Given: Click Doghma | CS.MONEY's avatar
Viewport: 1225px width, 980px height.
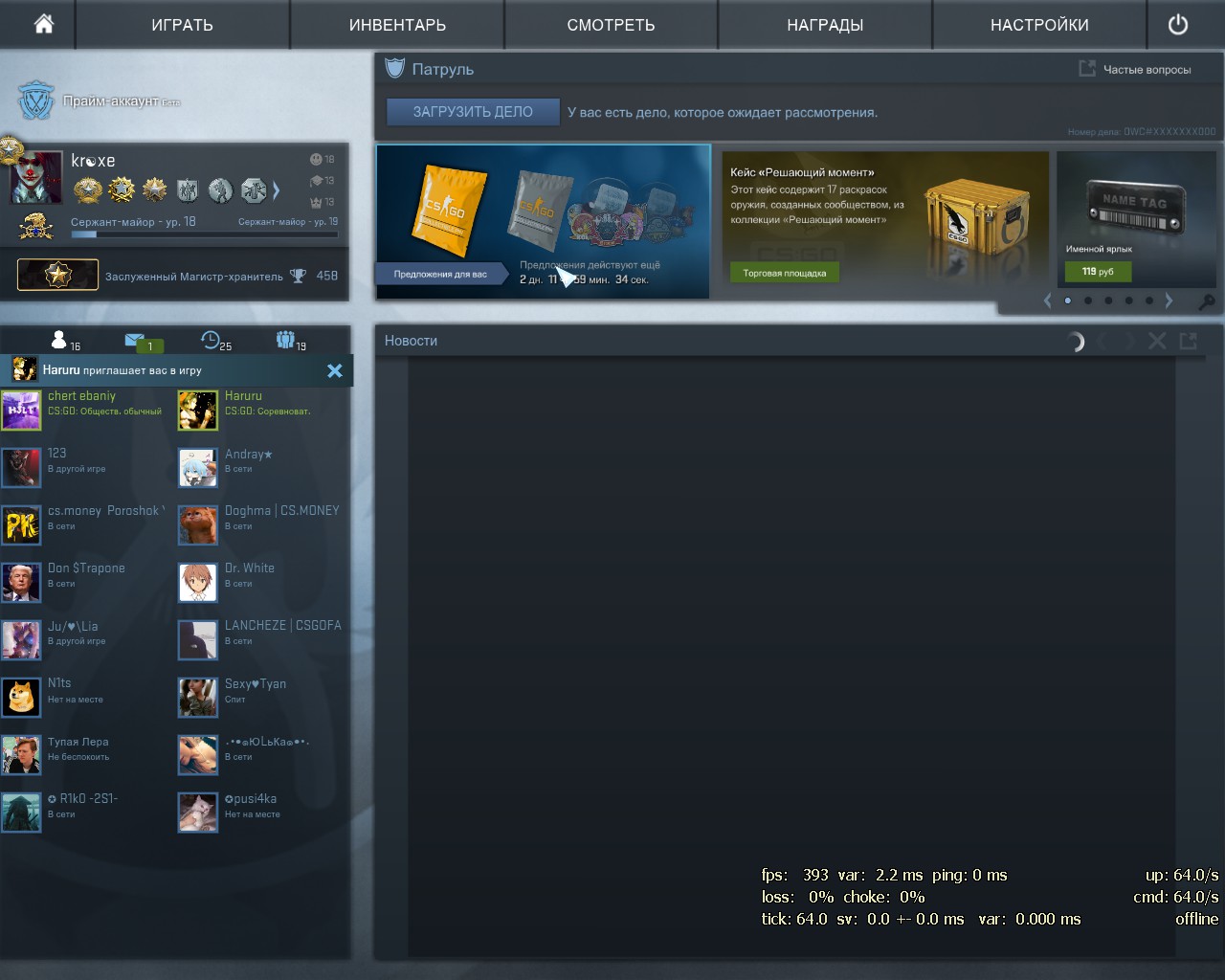Looking at the screenshot, I should tap(198, 525).
